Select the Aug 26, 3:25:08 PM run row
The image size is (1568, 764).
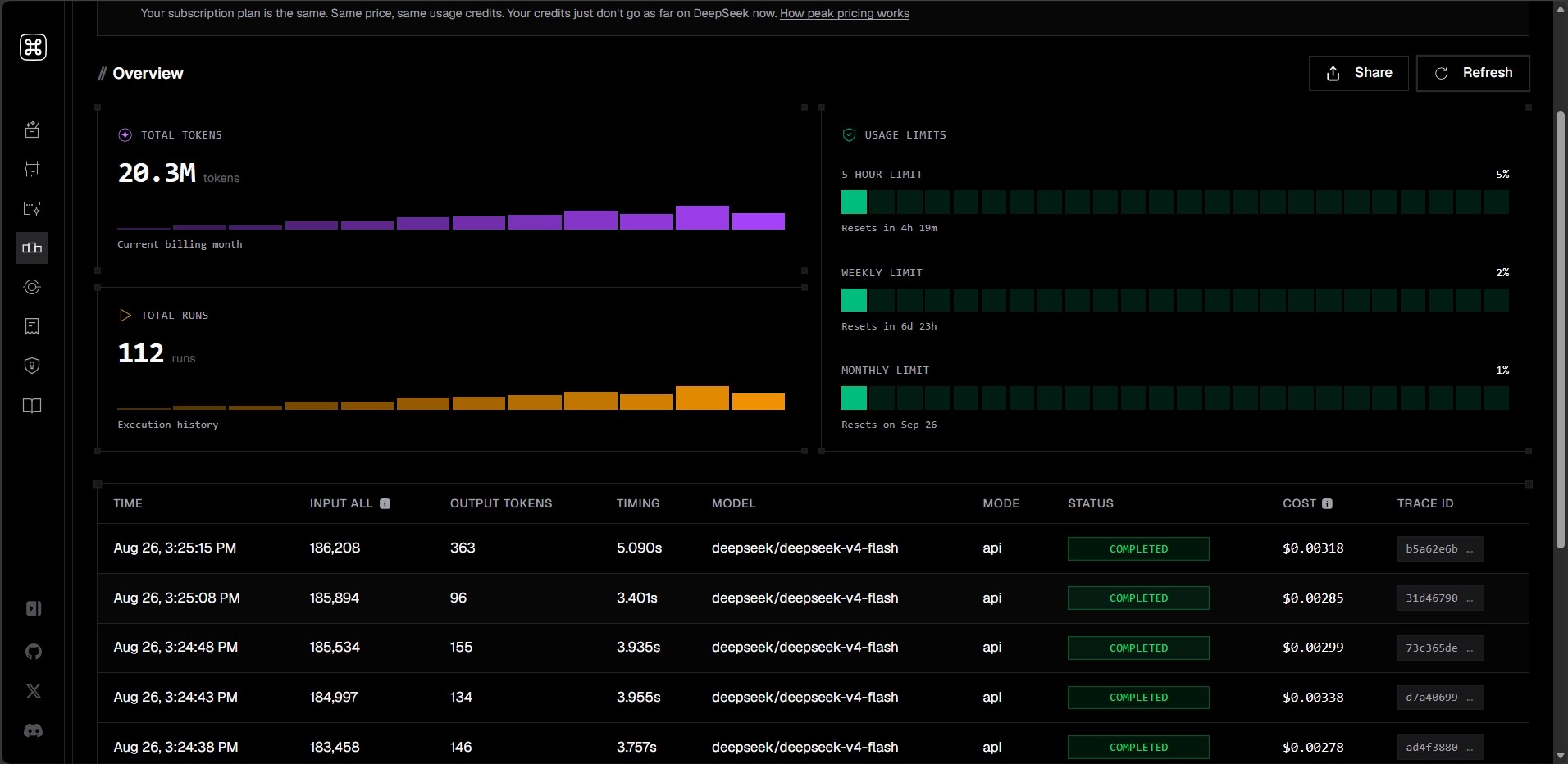tap(813, 598)
